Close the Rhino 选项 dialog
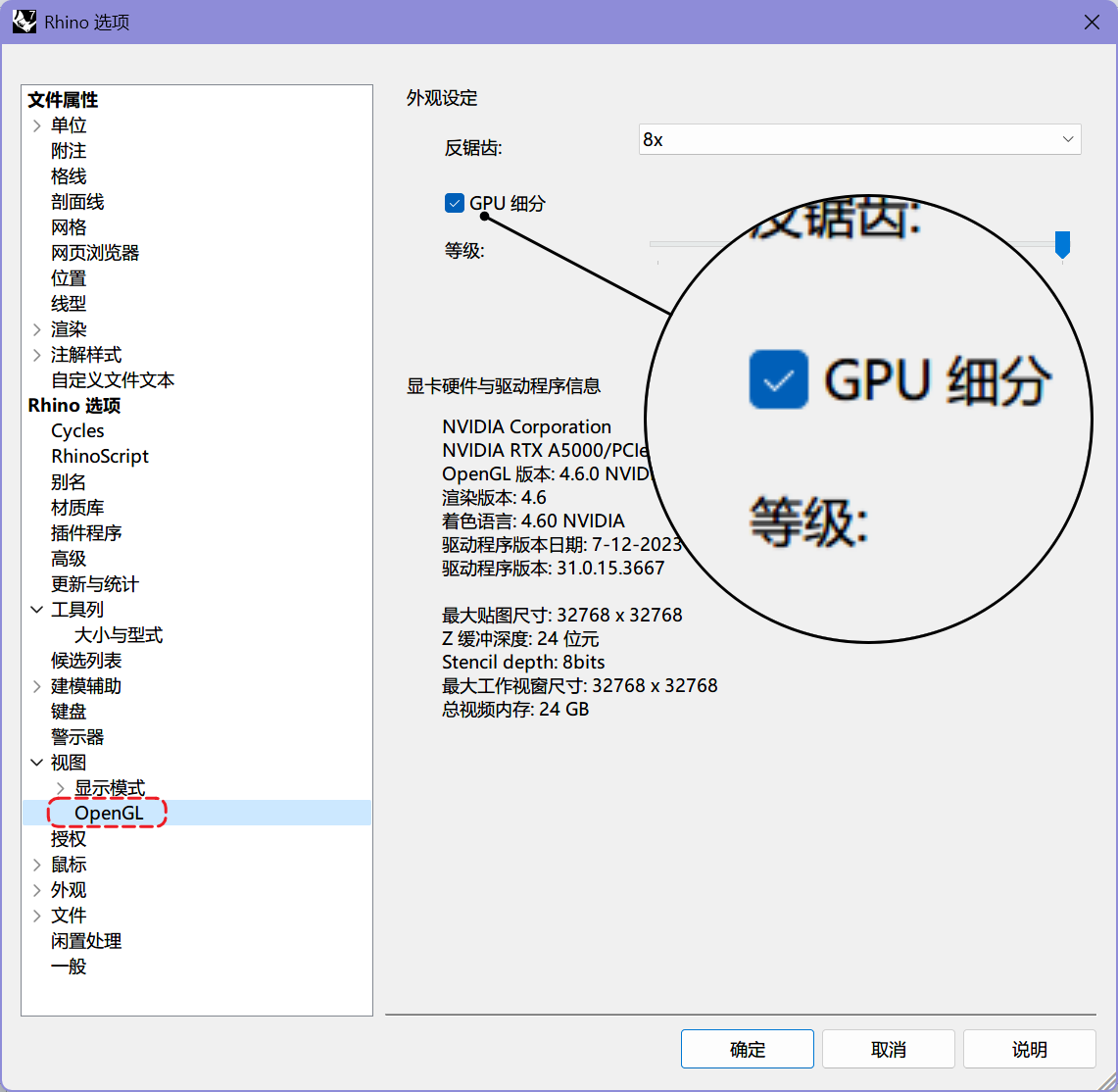The width and height of the screenshot is (1118, 1092). [1092, 23]
